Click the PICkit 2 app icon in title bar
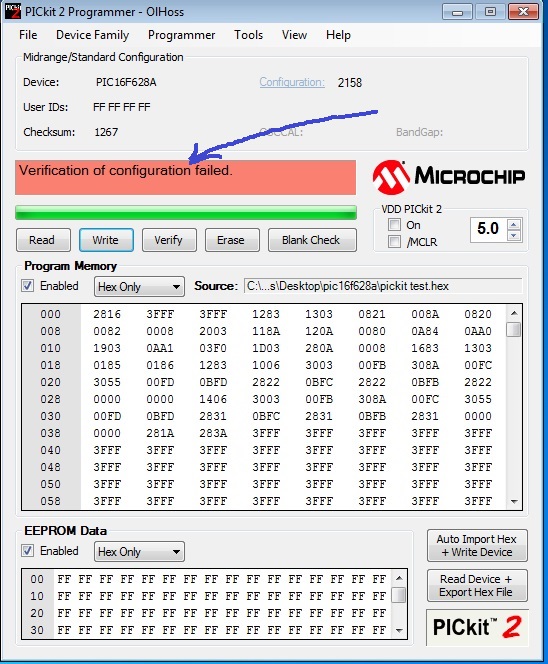The image size is (548, 664). (x=13, y=11)
